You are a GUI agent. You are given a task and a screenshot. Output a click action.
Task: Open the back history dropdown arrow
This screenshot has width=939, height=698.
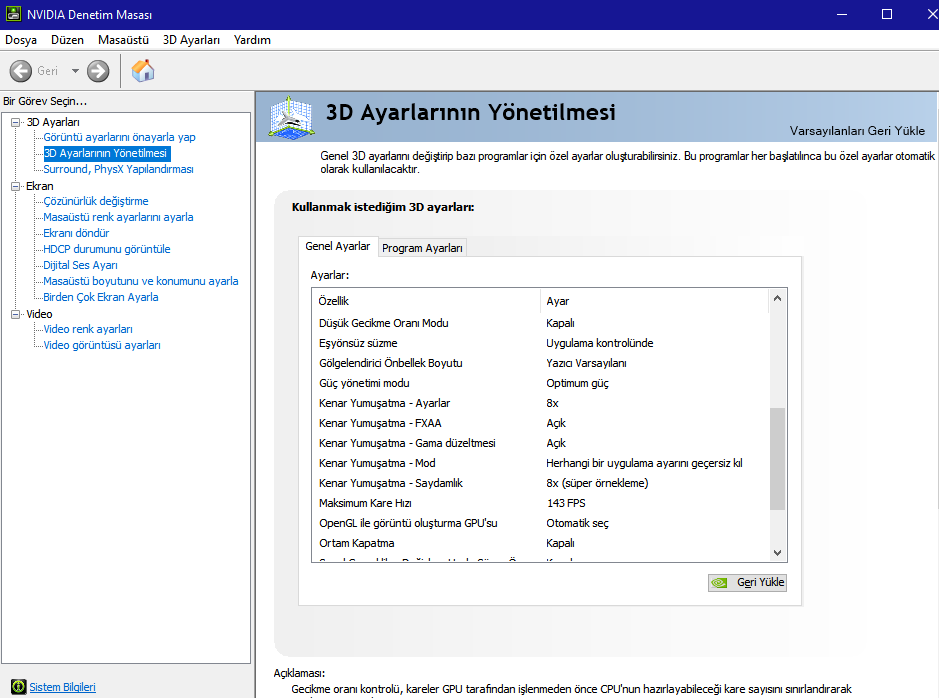point(75,71)
